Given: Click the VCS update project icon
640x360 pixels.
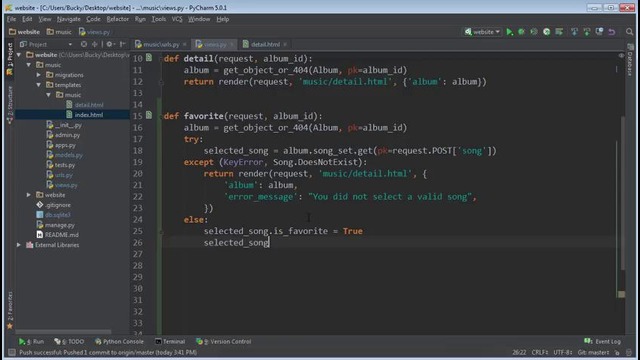Looking at the screenshot, I should [574, 32].
